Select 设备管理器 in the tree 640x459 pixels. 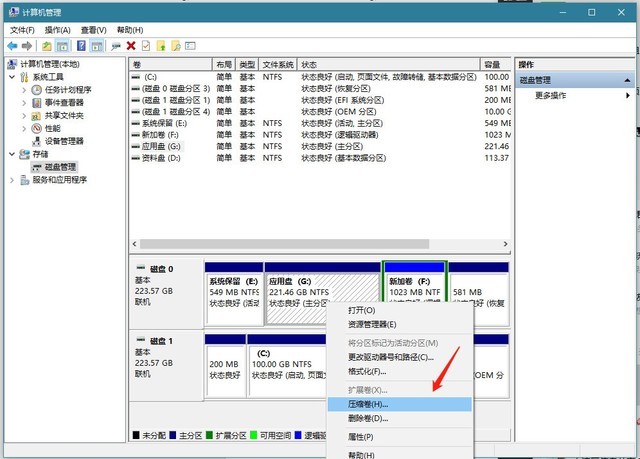[64, 141]
